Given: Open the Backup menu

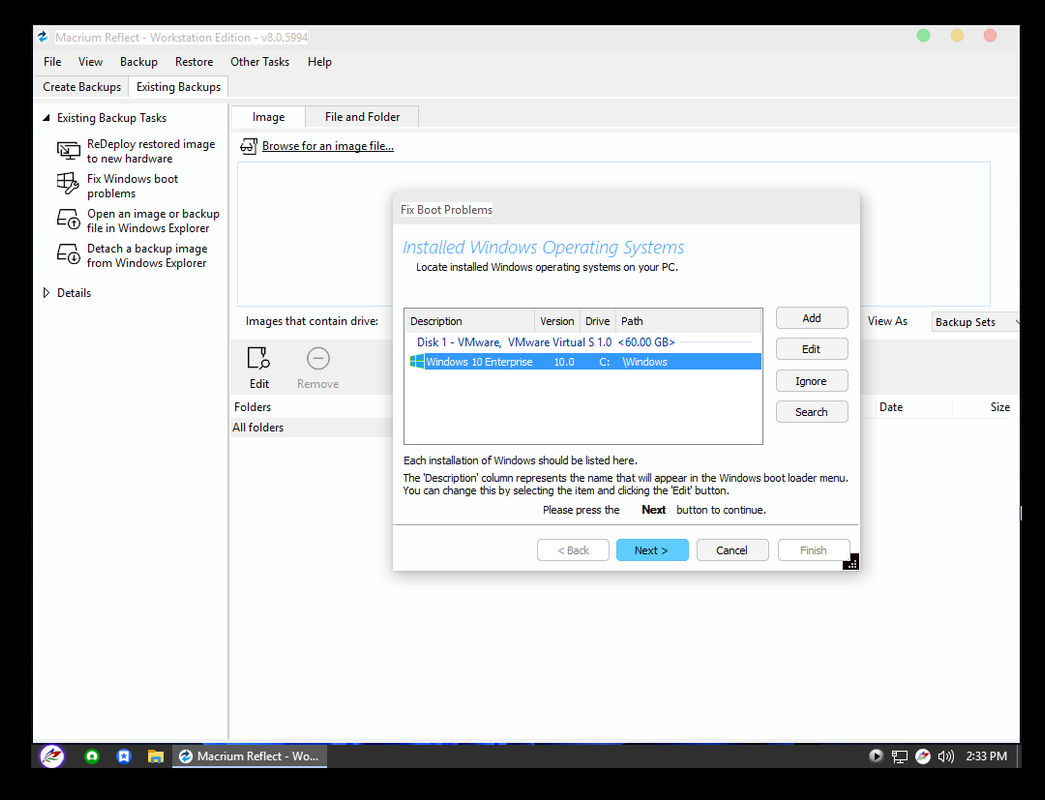Looking at the screenshot, I should click(x=139, y=62).
